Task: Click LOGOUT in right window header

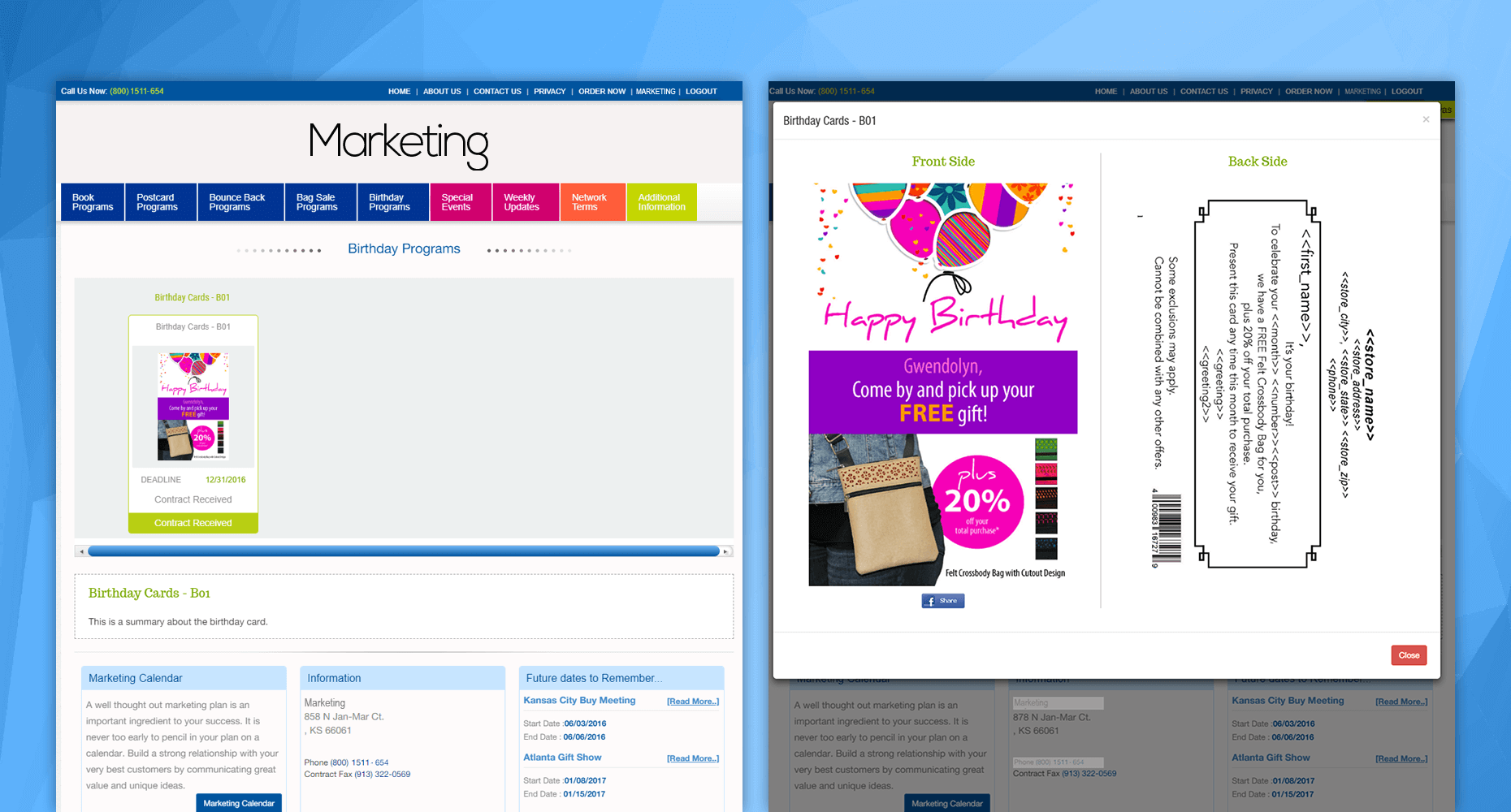Action: point(1407,92)
